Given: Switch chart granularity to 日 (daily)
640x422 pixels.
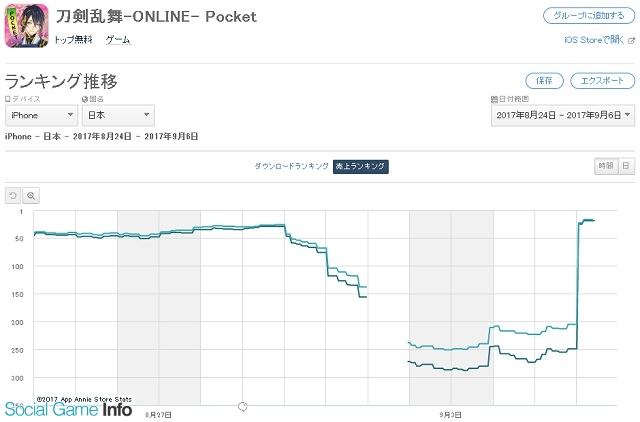Looking at the screenshot, I should click(x=626, y=166).
